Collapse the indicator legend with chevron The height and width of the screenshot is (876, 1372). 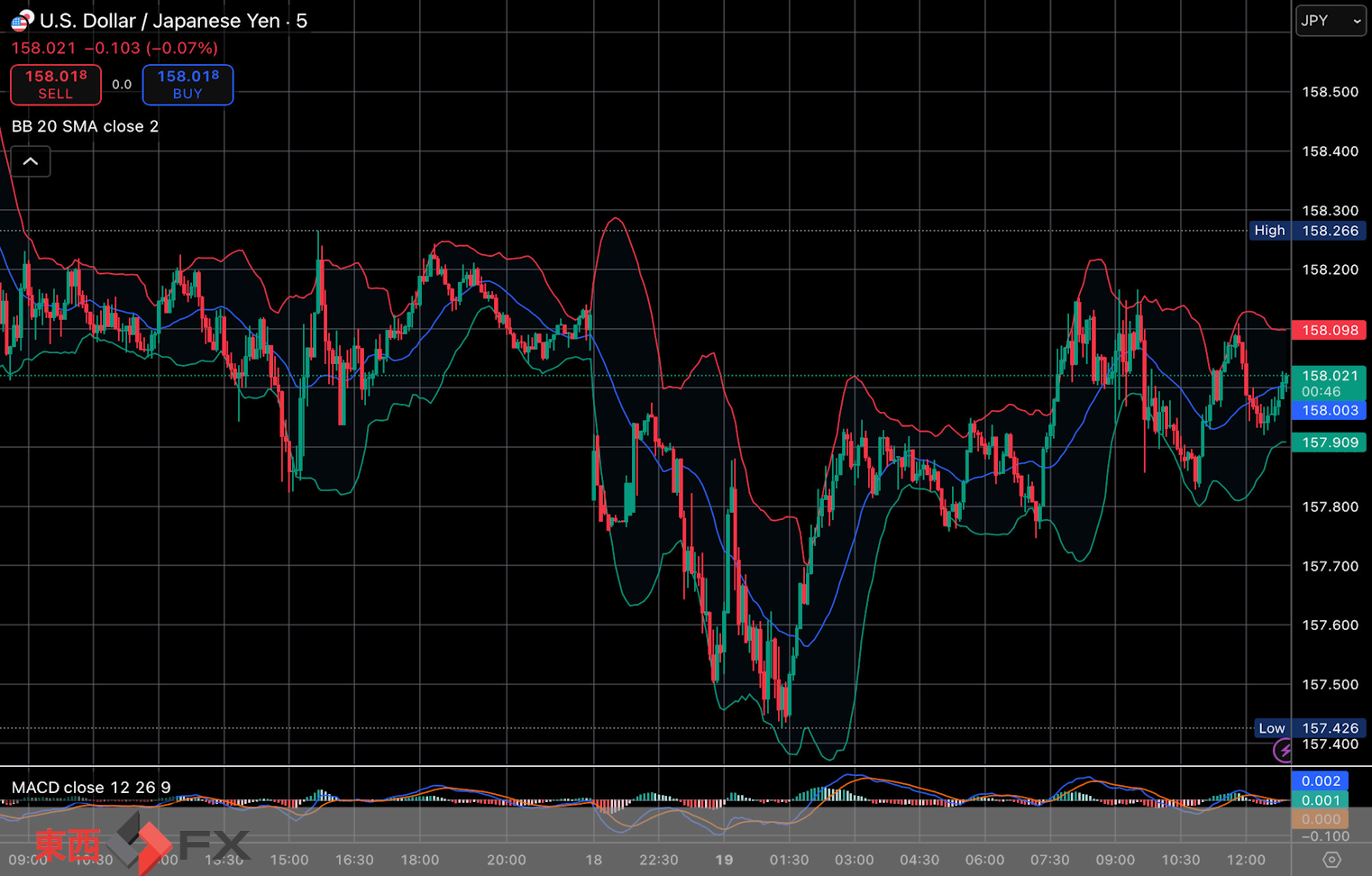coord(31,161)
